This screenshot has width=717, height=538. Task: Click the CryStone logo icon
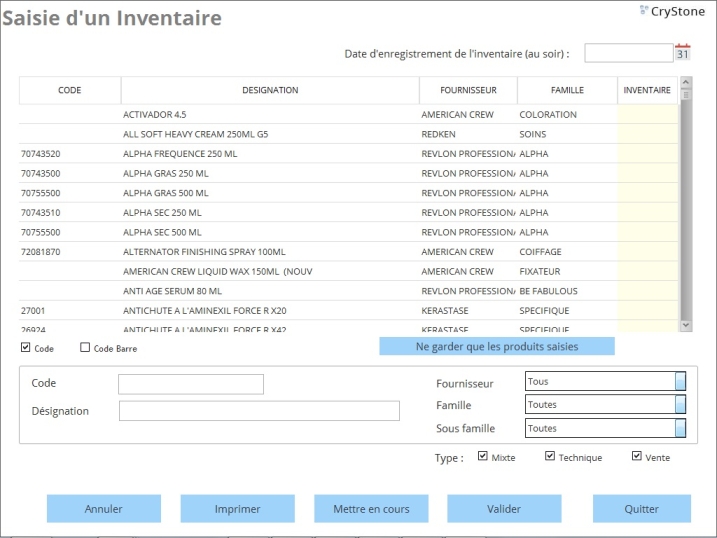[644, 10]
